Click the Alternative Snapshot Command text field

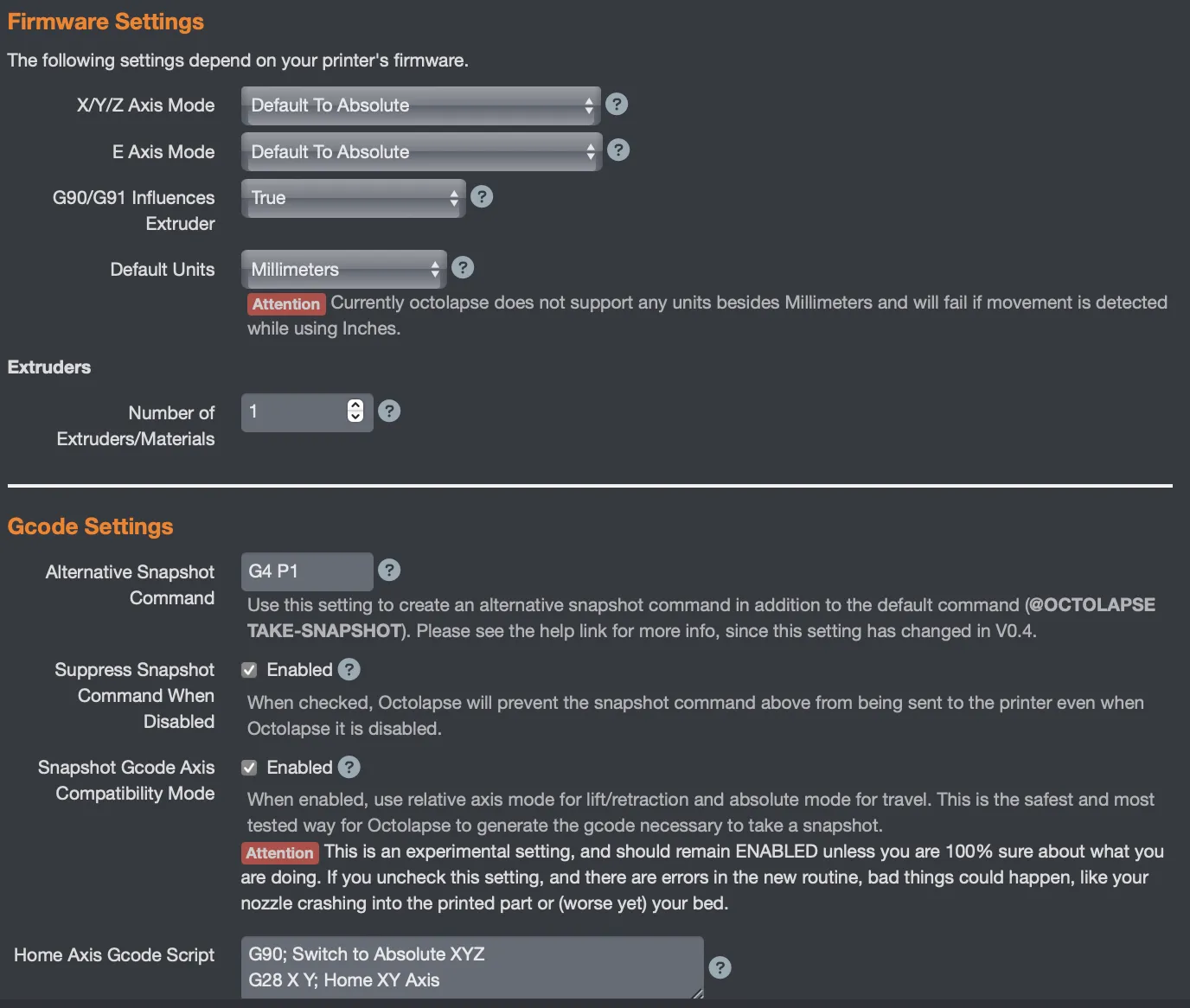pos(306,571)
